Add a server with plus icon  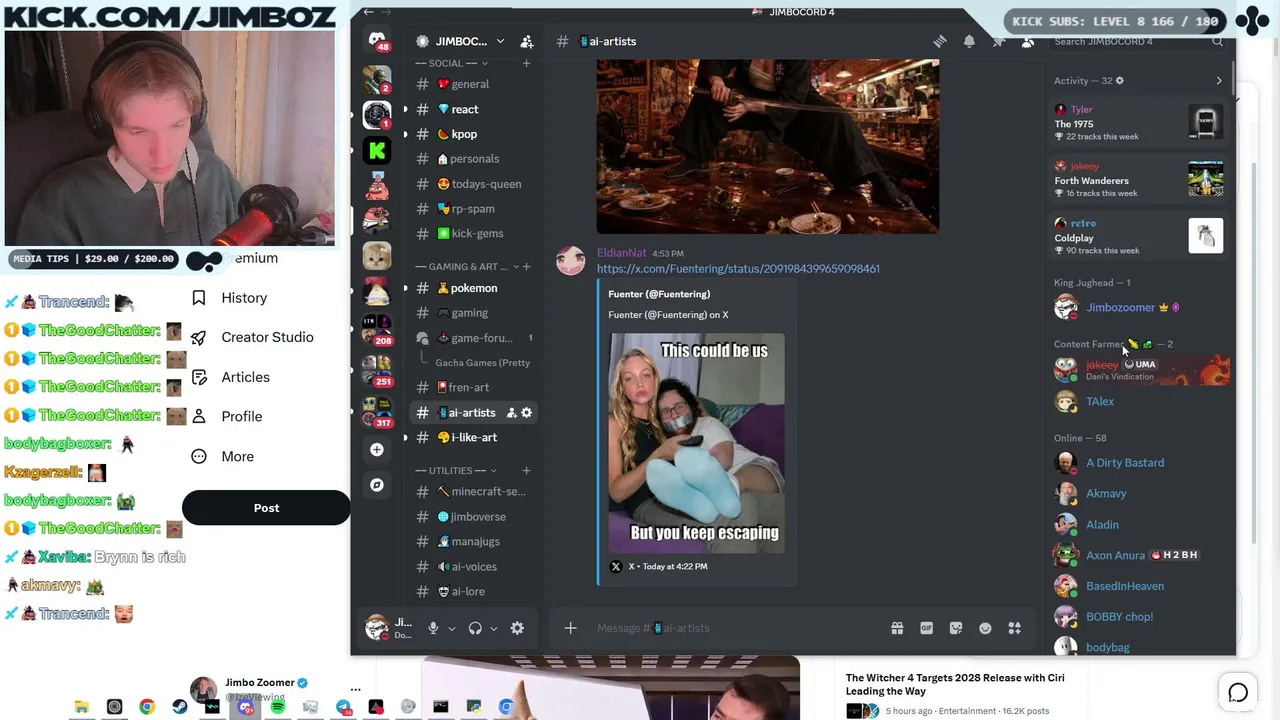[377, 450]
